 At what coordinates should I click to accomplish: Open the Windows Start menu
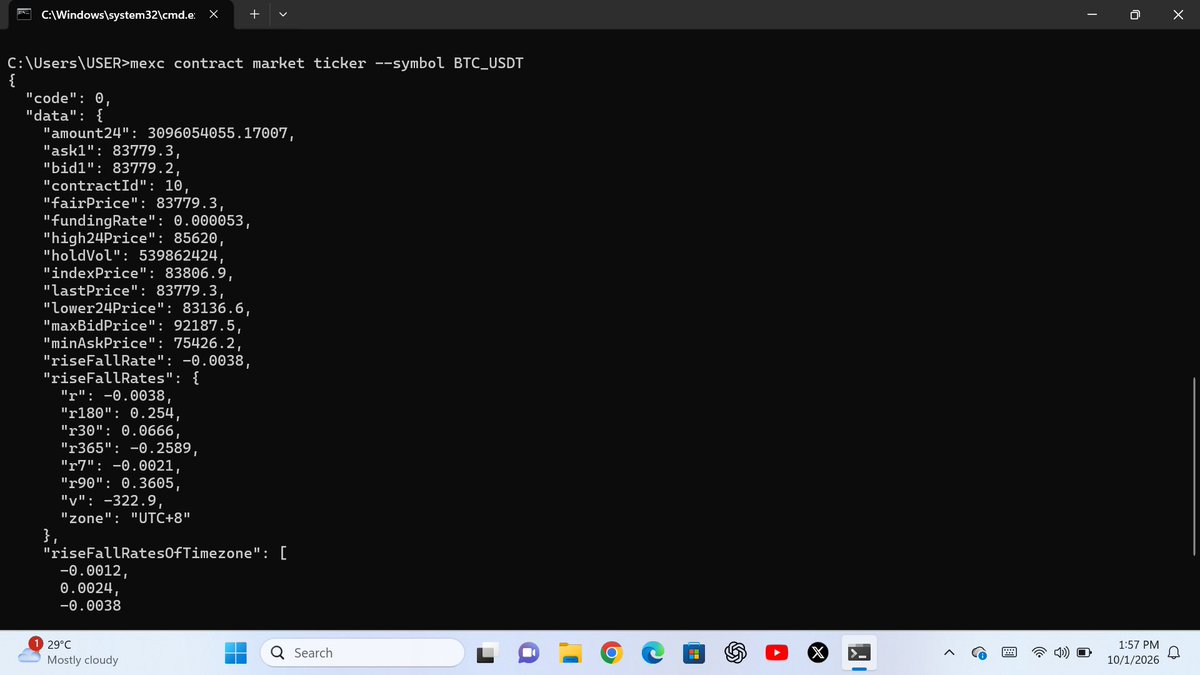tap(236, 653)
